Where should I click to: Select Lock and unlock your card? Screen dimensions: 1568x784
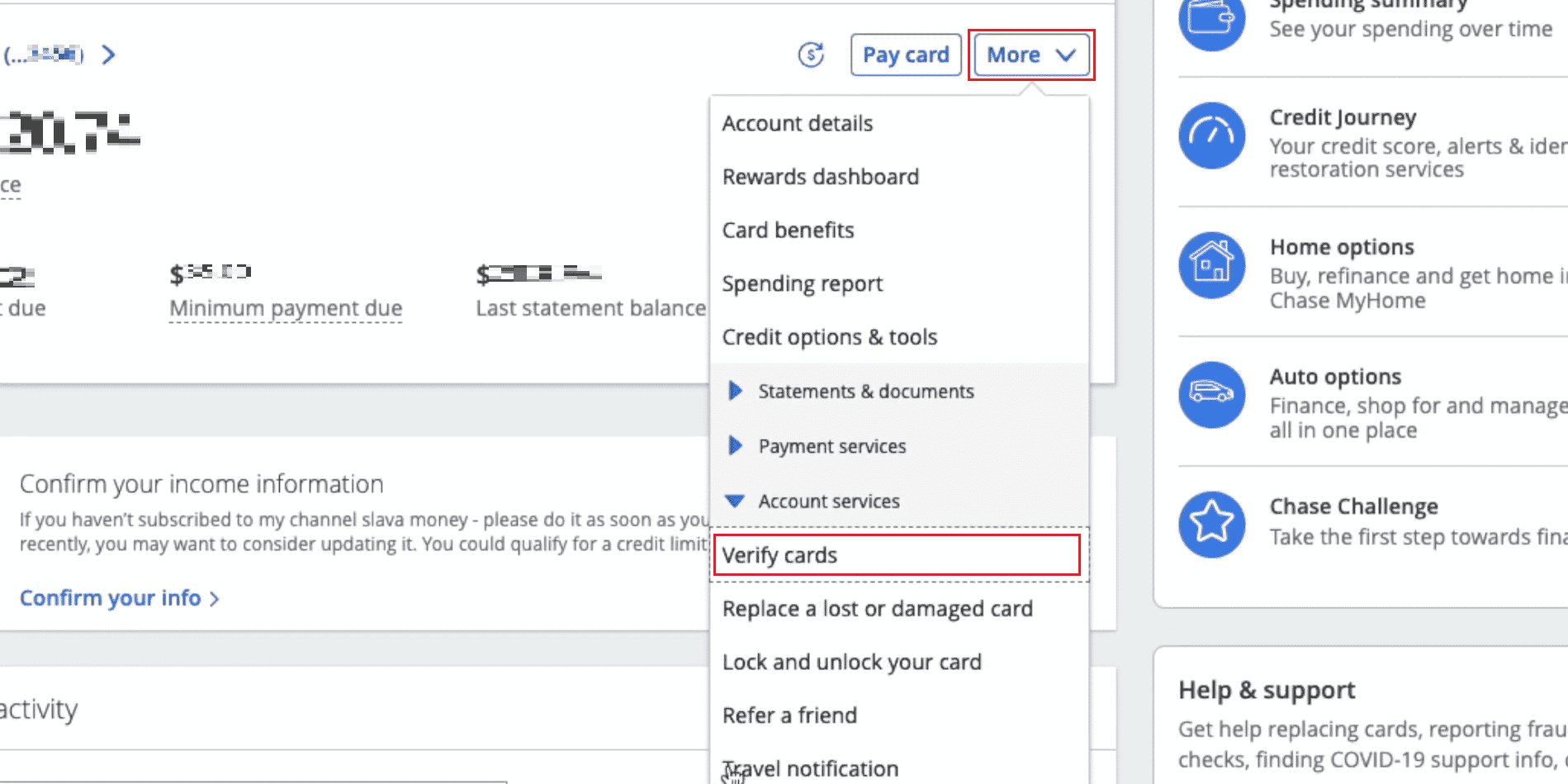click(852, 662)
